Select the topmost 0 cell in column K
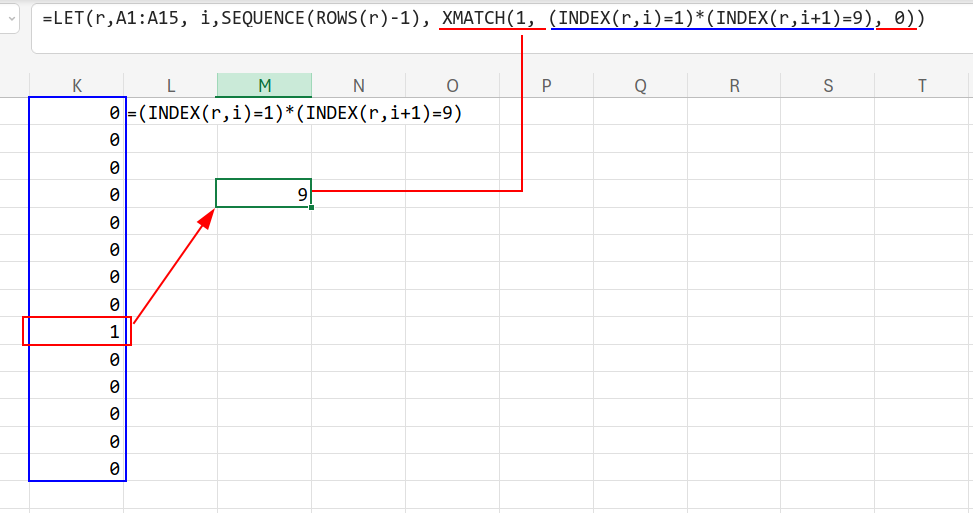Viewport: 973px width, 513px height. tap(77, 113)
